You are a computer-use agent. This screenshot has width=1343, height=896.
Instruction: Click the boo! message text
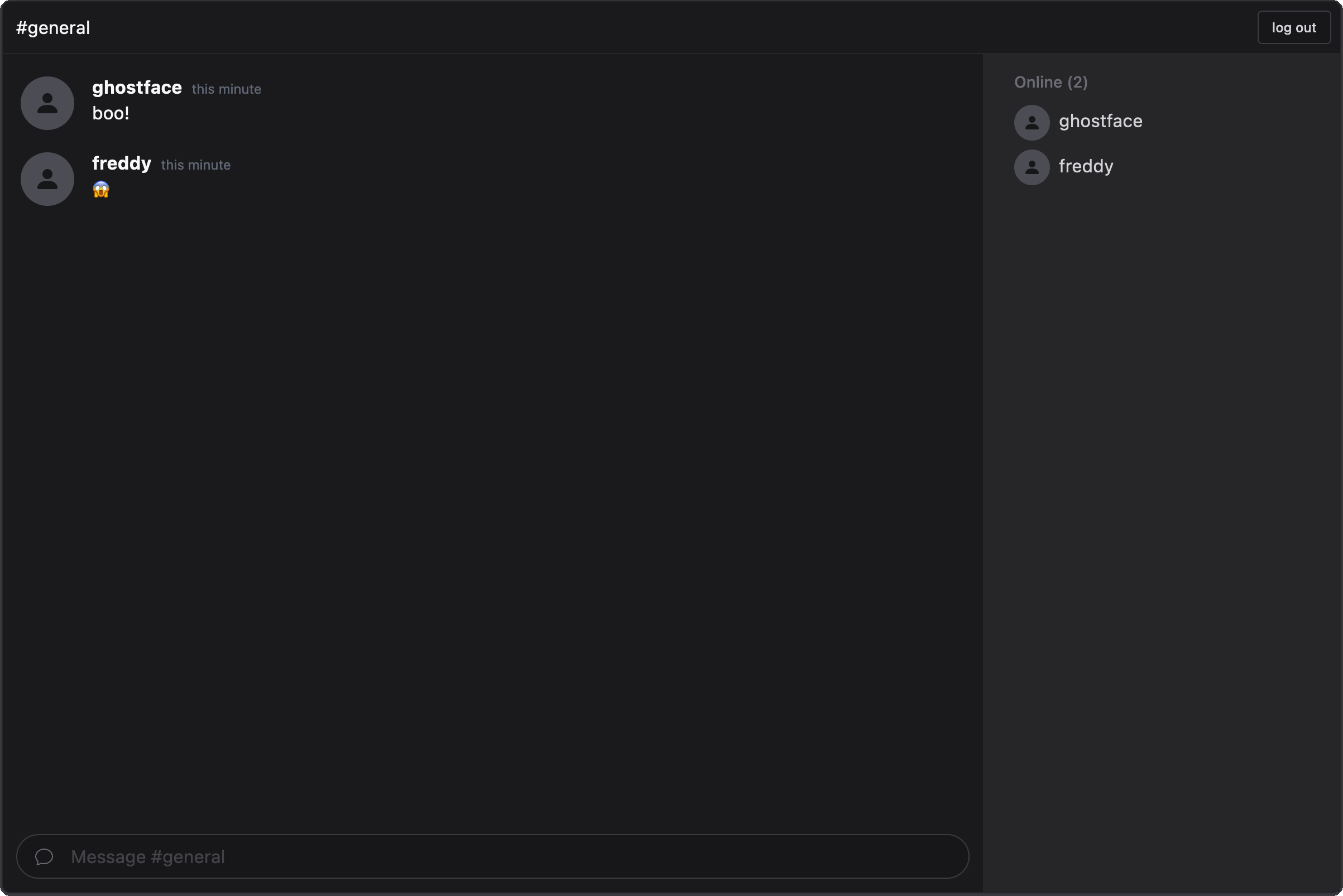111,113
